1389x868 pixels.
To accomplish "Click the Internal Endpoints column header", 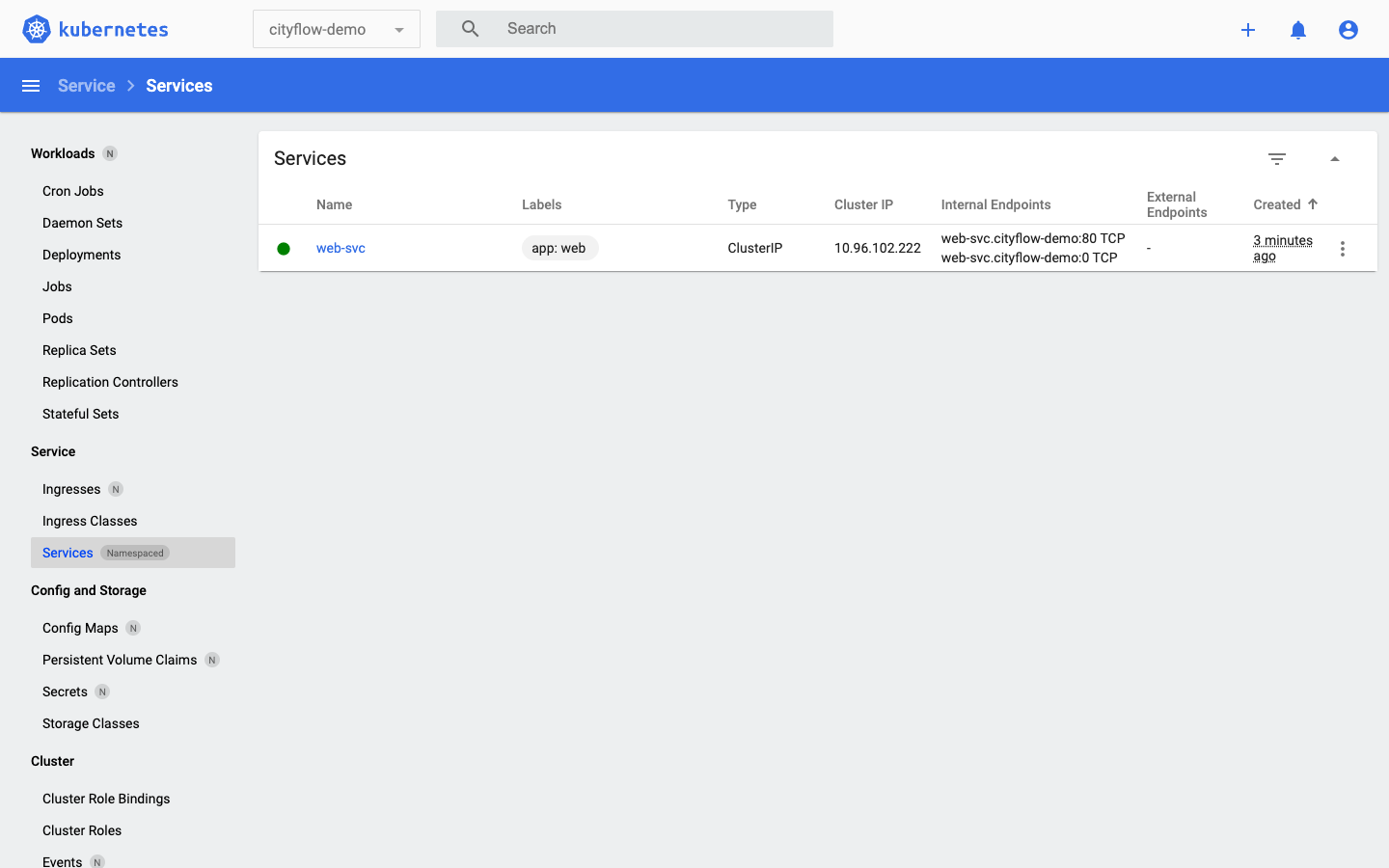I will 996,204.
